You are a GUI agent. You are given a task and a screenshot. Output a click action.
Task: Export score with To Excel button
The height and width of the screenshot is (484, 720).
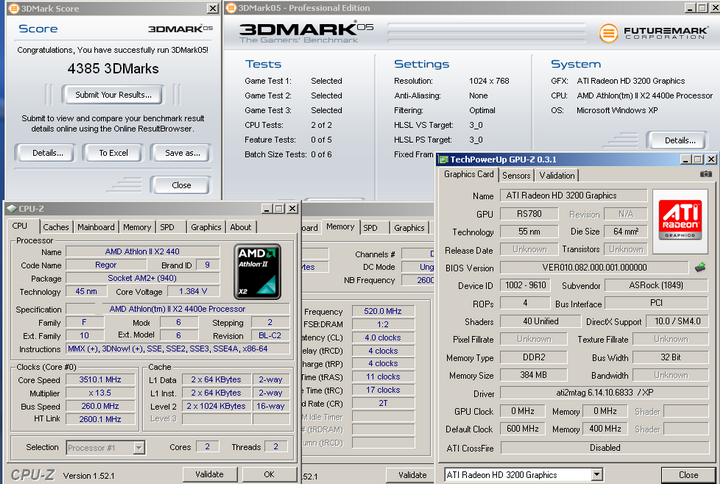pyautogui.click(x=113, y=153)
